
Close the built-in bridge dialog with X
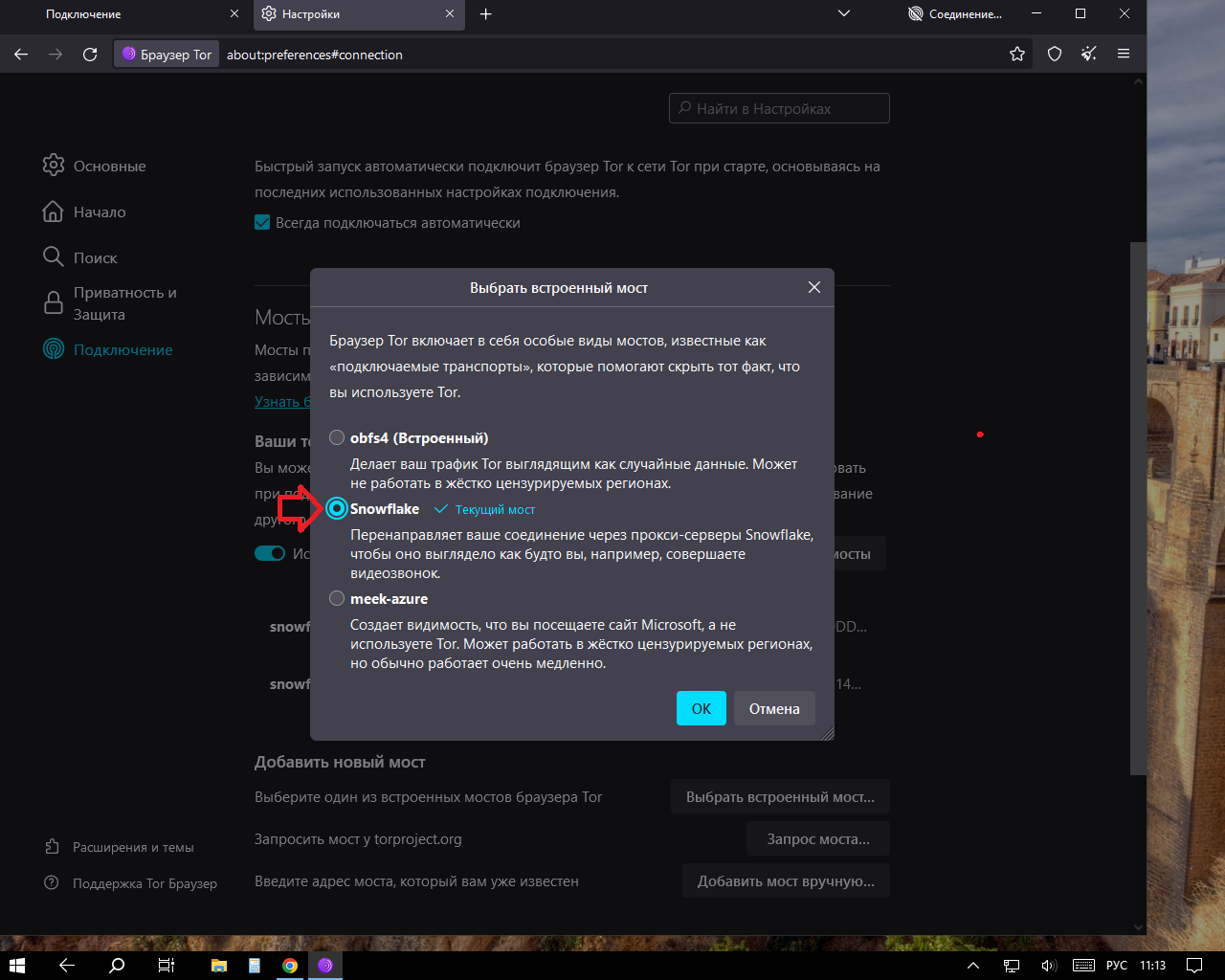(x=814, y=287)
